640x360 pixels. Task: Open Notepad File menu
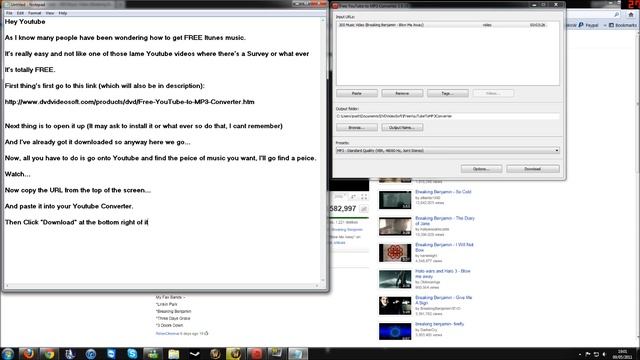[9, 13]
